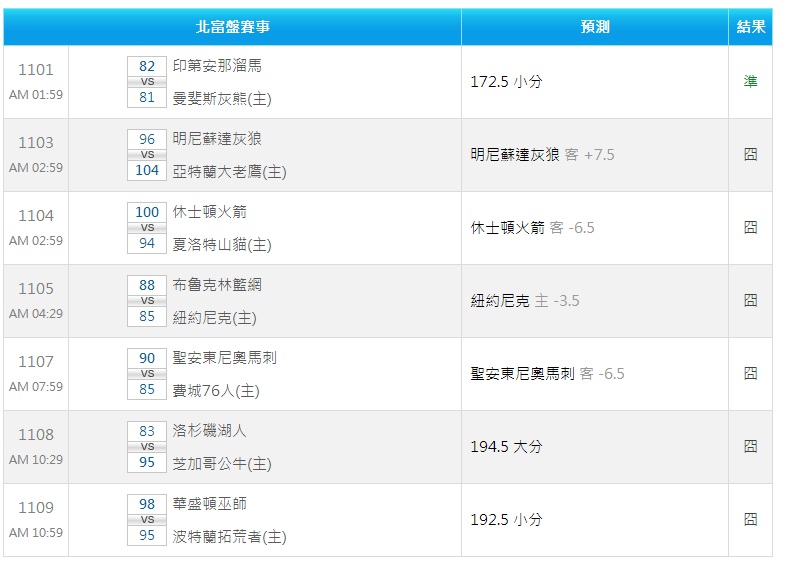Viewport: 787px width, 563px height.
Task: Click team name 夏洛特山貓(主)
Action: [222, 245]
